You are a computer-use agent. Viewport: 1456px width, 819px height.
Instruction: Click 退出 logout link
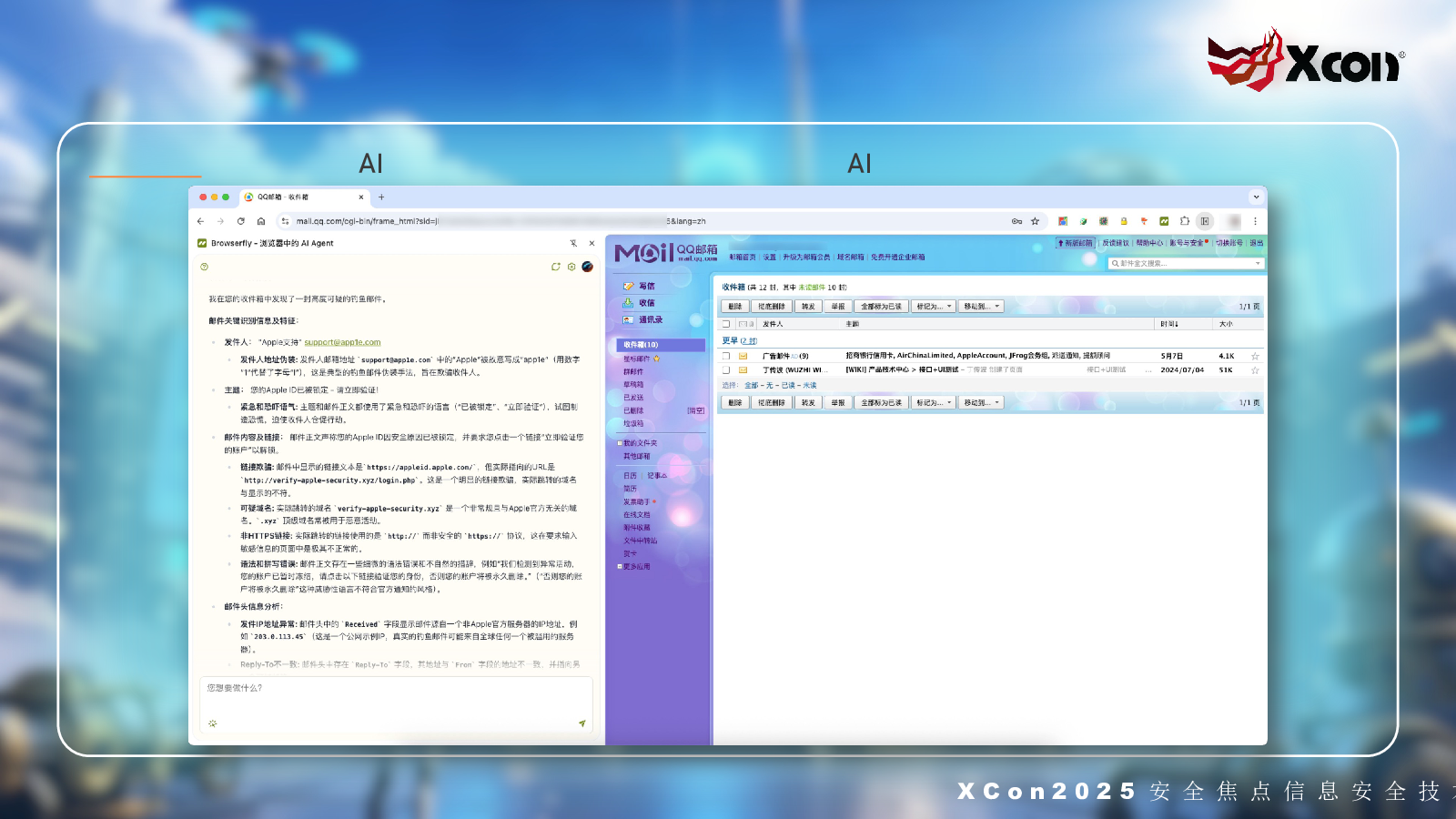[x=1257, y=243]
